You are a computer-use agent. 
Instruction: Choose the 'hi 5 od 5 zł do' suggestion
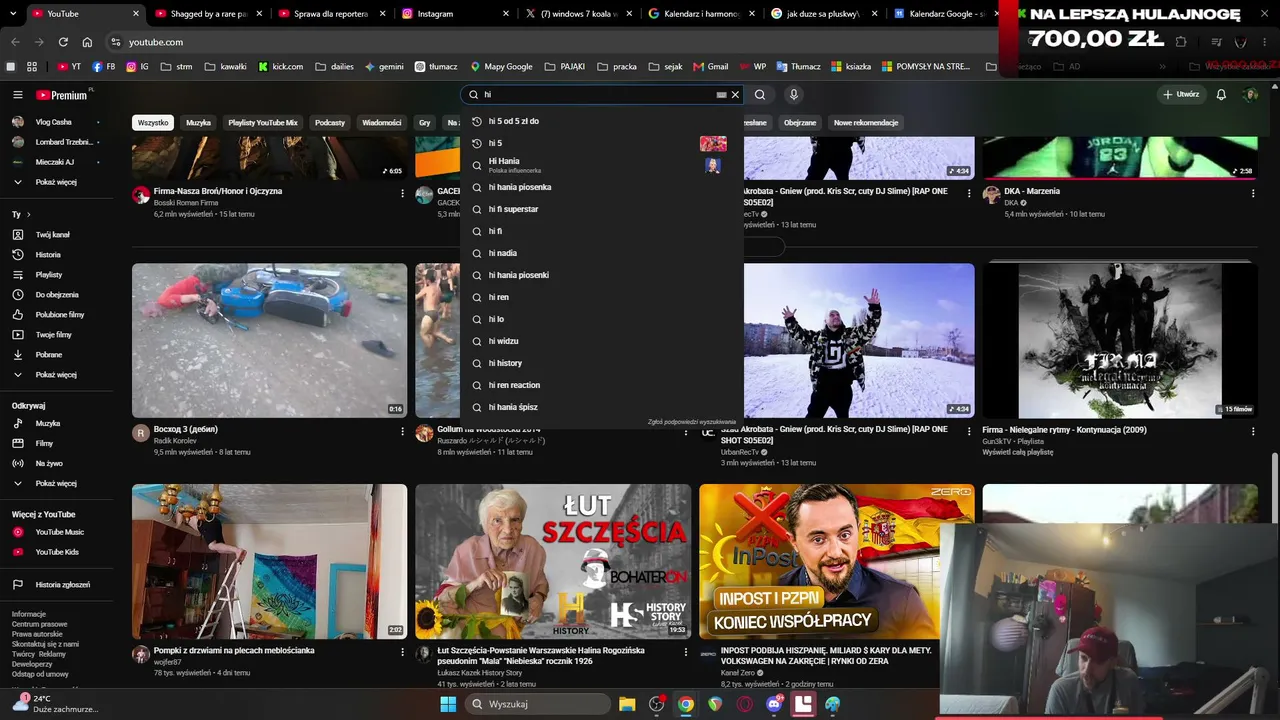[x=600, y=121]
